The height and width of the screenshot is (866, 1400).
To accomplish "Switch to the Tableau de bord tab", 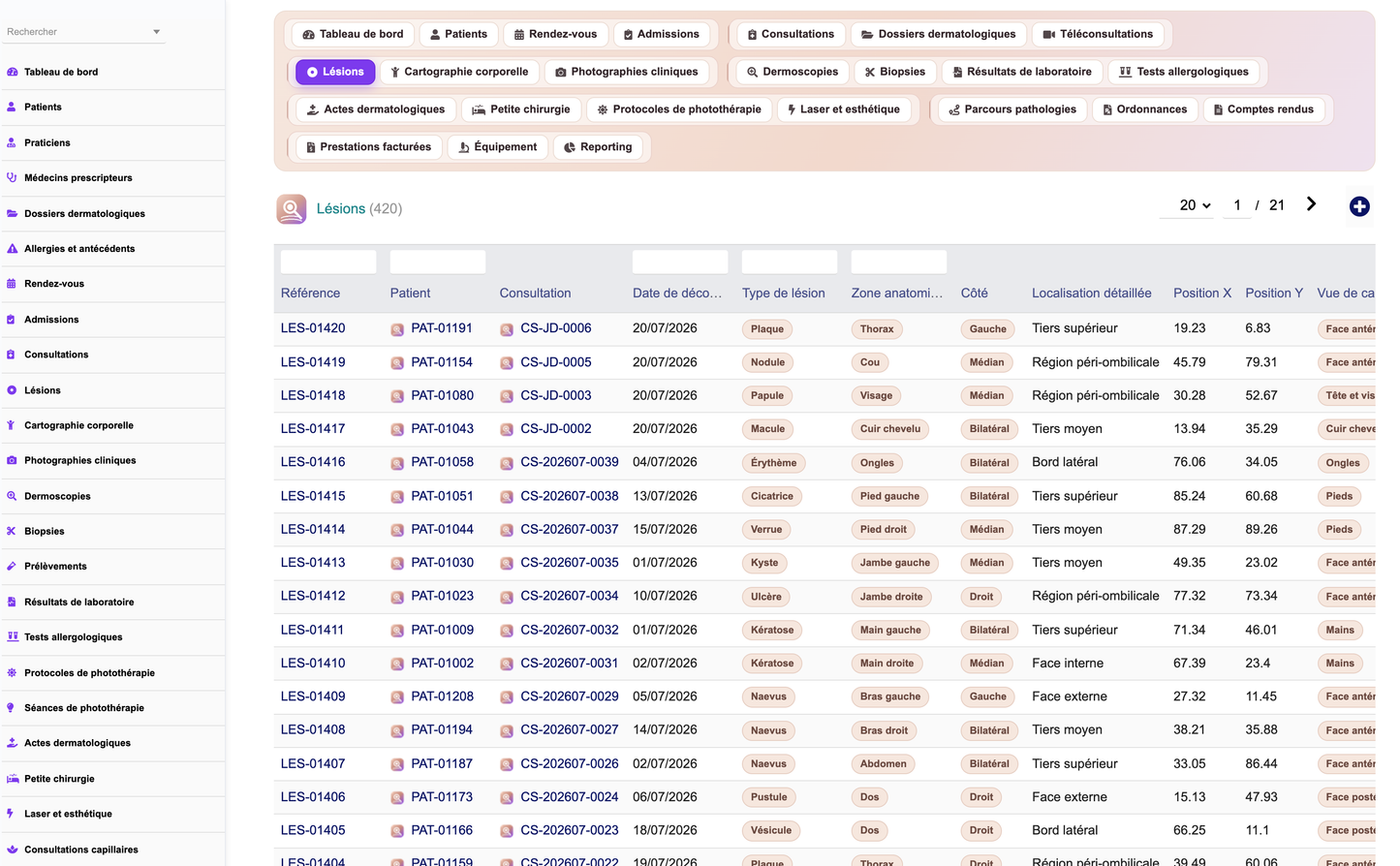I will [353, 34].
